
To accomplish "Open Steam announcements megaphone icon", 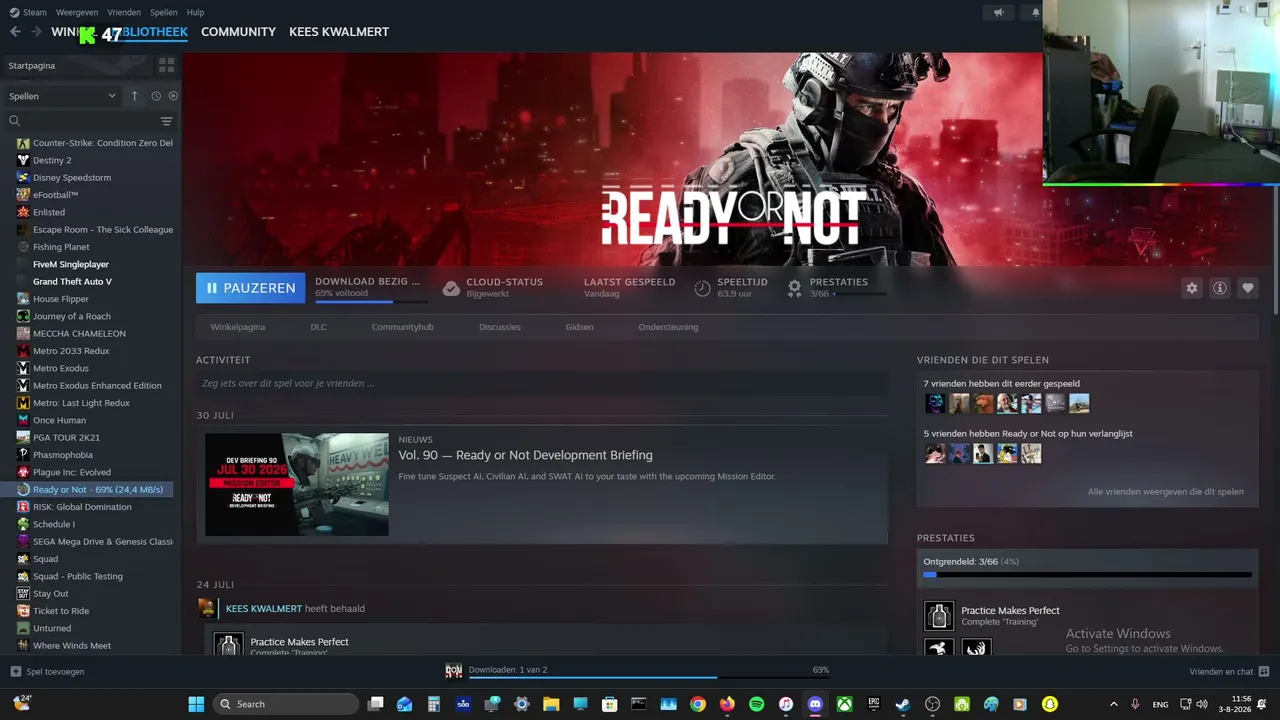I will pyautogui.click(x=998, y=13).
